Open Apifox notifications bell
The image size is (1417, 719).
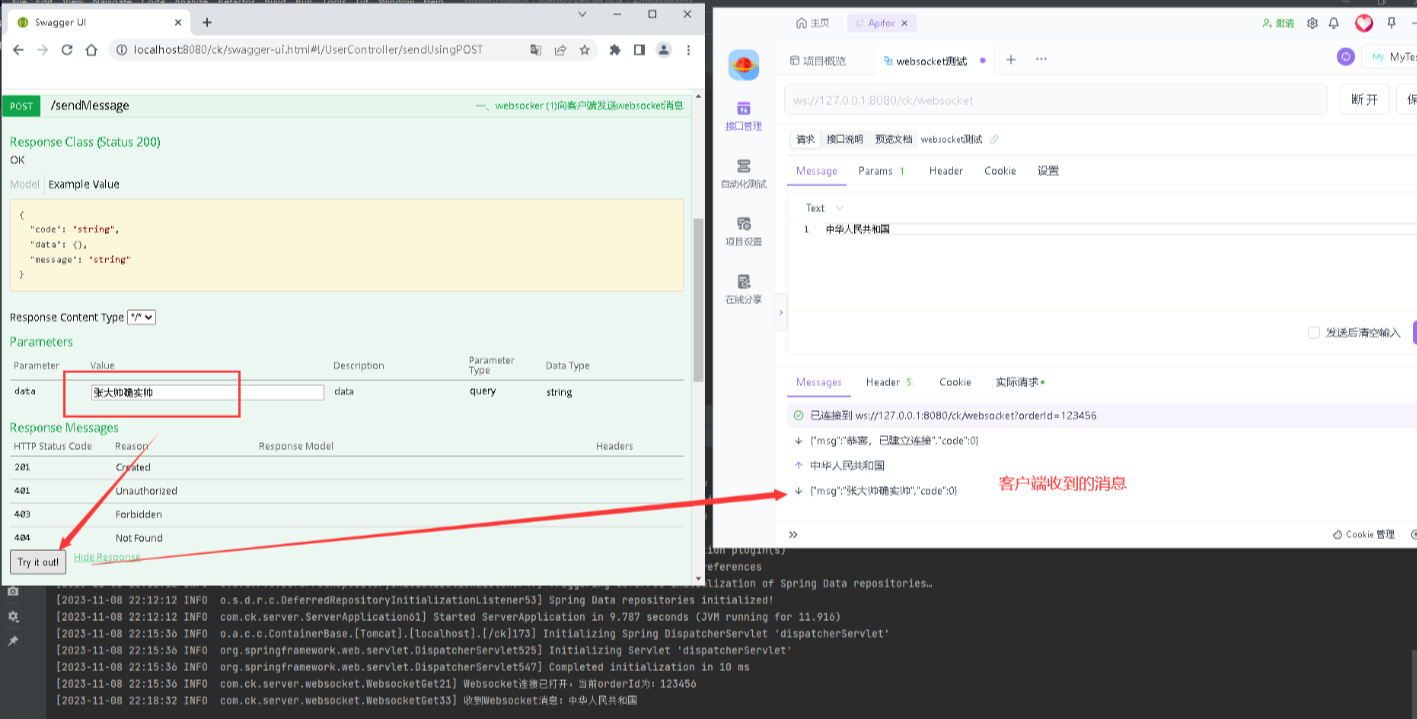pos(1334,23)
